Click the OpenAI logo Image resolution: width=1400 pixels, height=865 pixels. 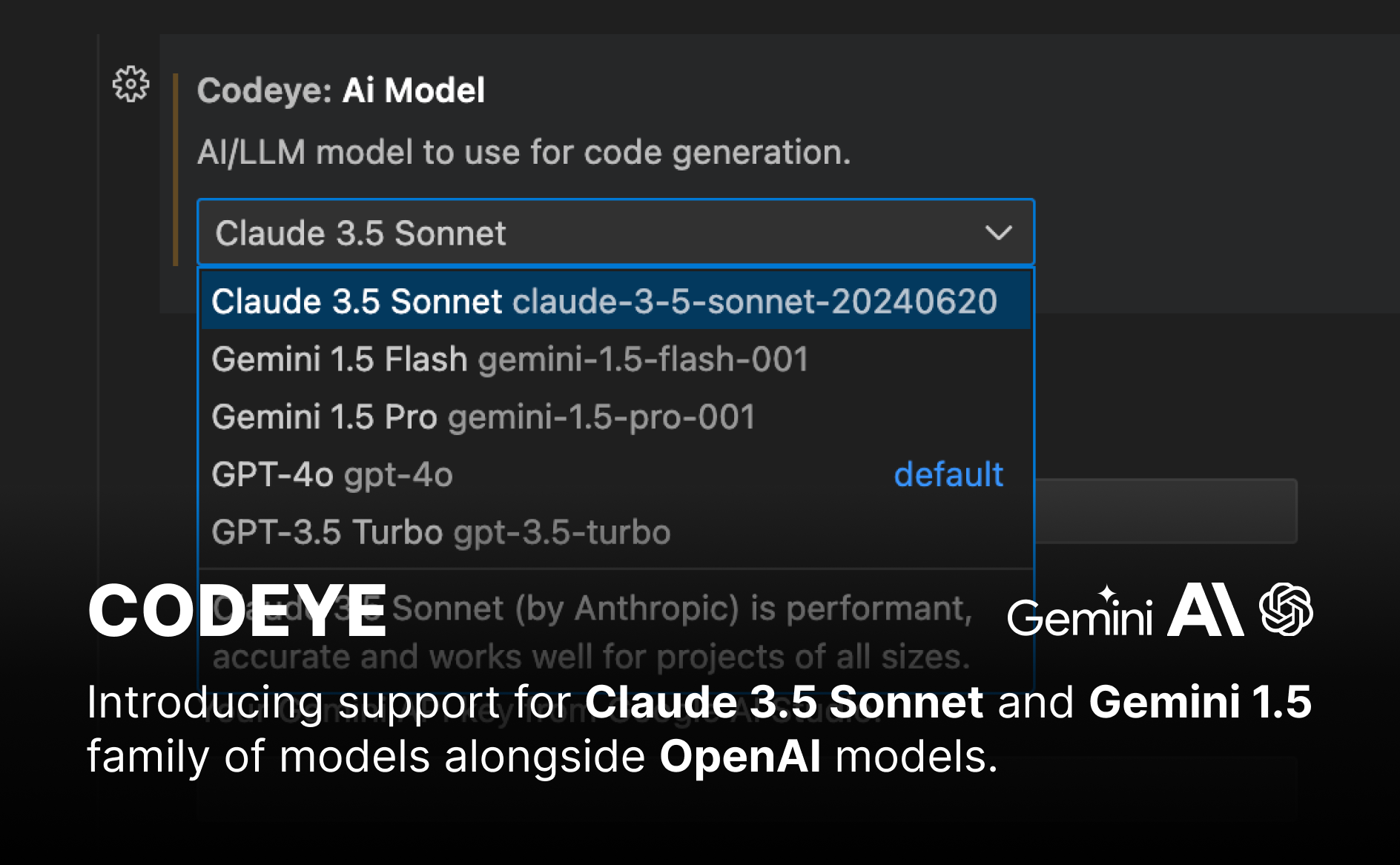click(1286, 609)
